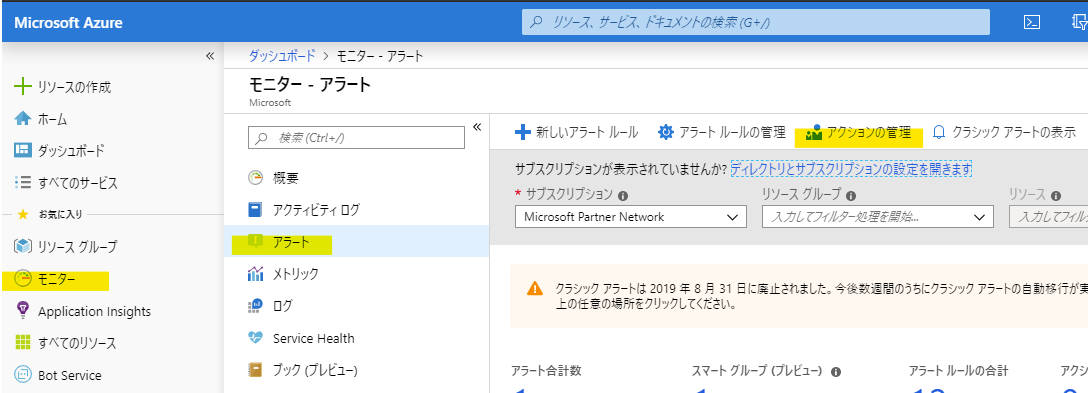Click the Resource groups cube icon

[23, 246]
